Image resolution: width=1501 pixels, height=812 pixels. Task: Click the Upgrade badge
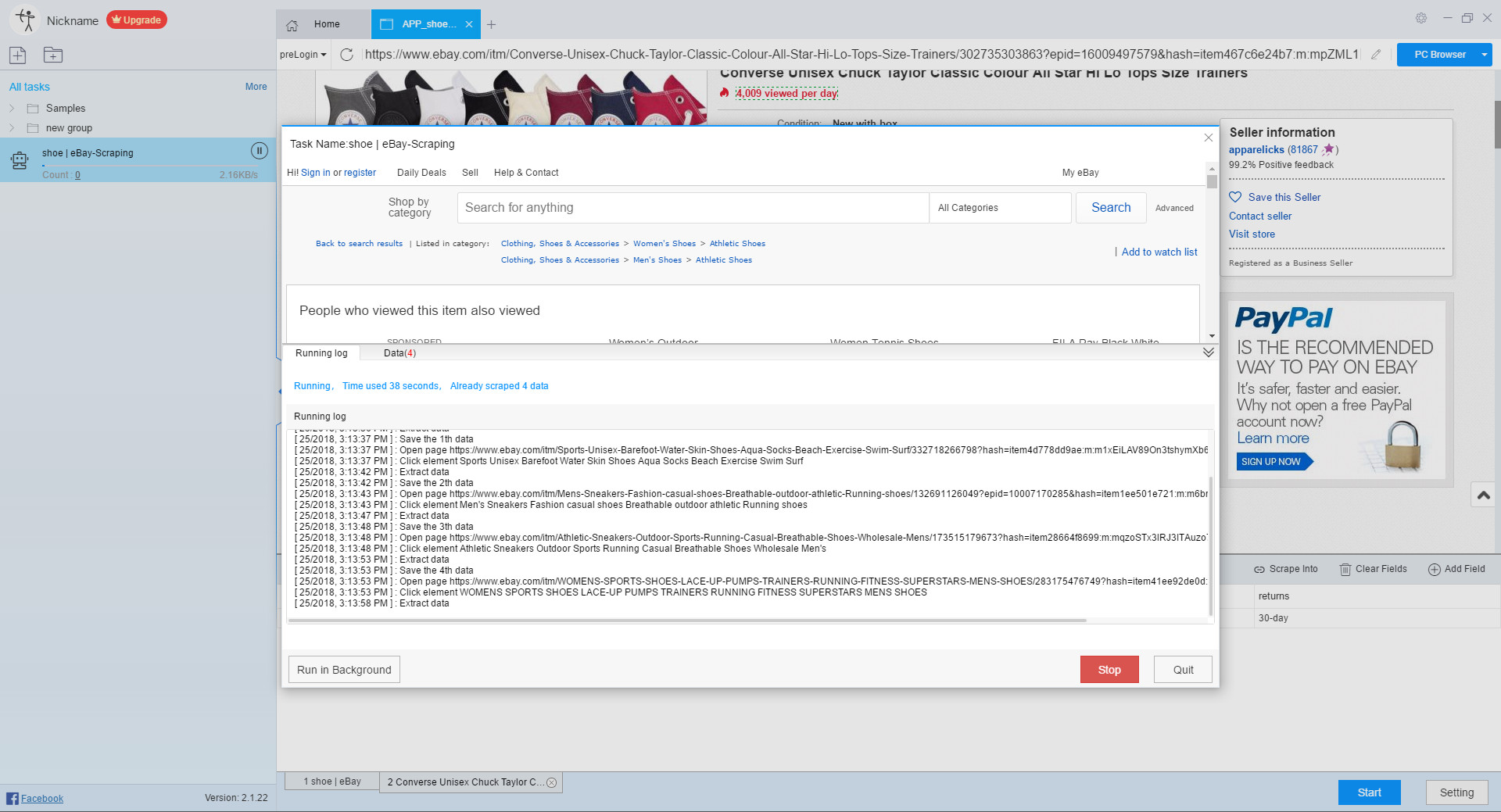[137, 20]
